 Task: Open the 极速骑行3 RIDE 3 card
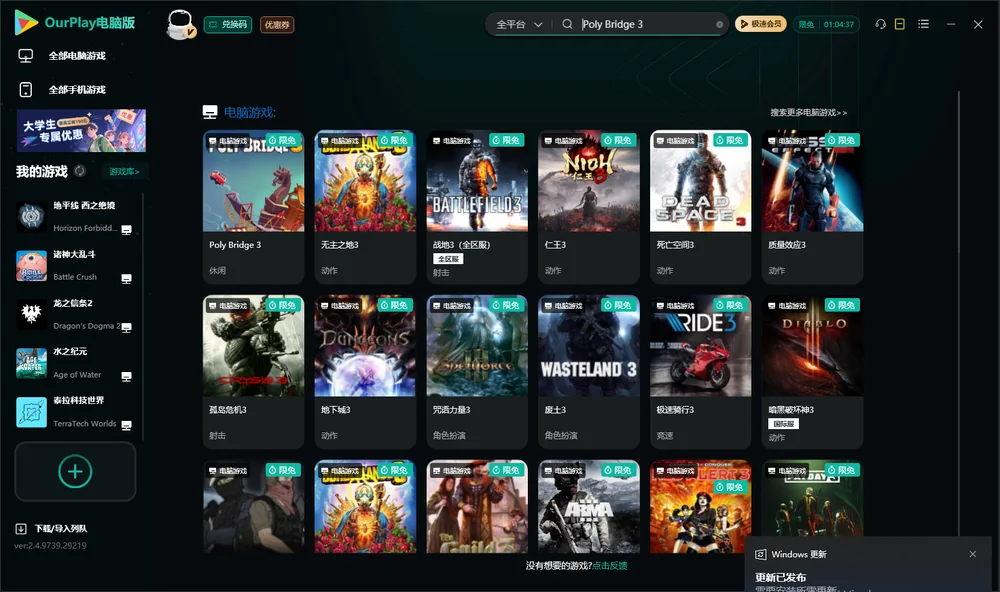click(x=700, y=372)
